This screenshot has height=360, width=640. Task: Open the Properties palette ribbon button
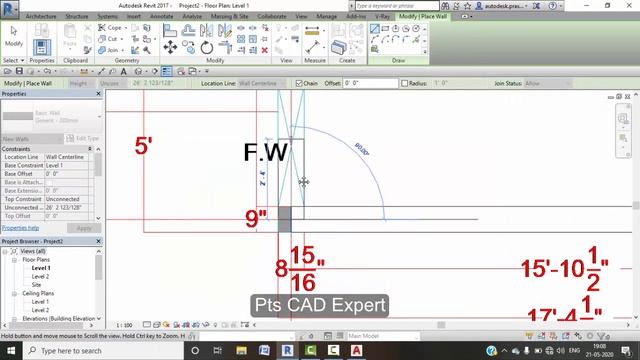click(x=42, y=47)
